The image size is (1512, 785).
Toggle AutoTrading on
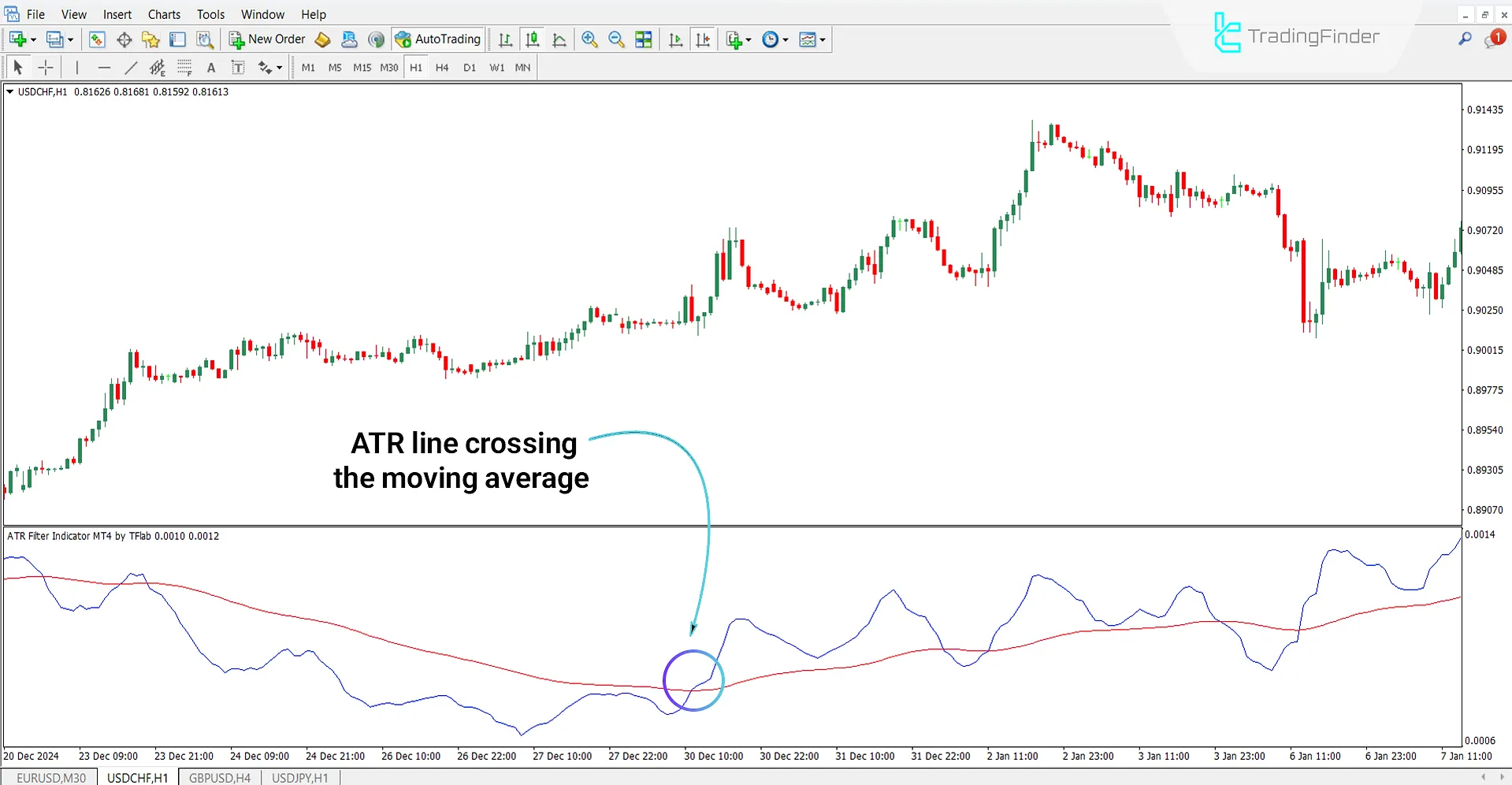point(438,39)
